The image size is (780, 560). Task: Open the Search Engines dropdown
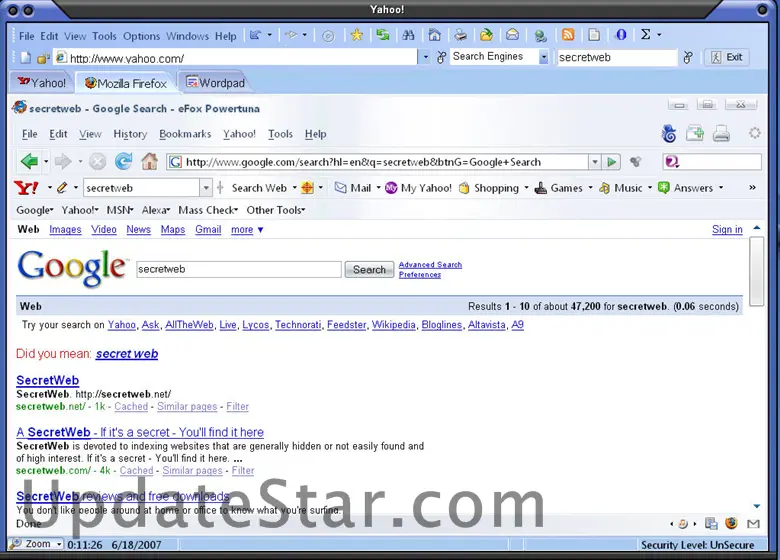[x=543, y=58]
